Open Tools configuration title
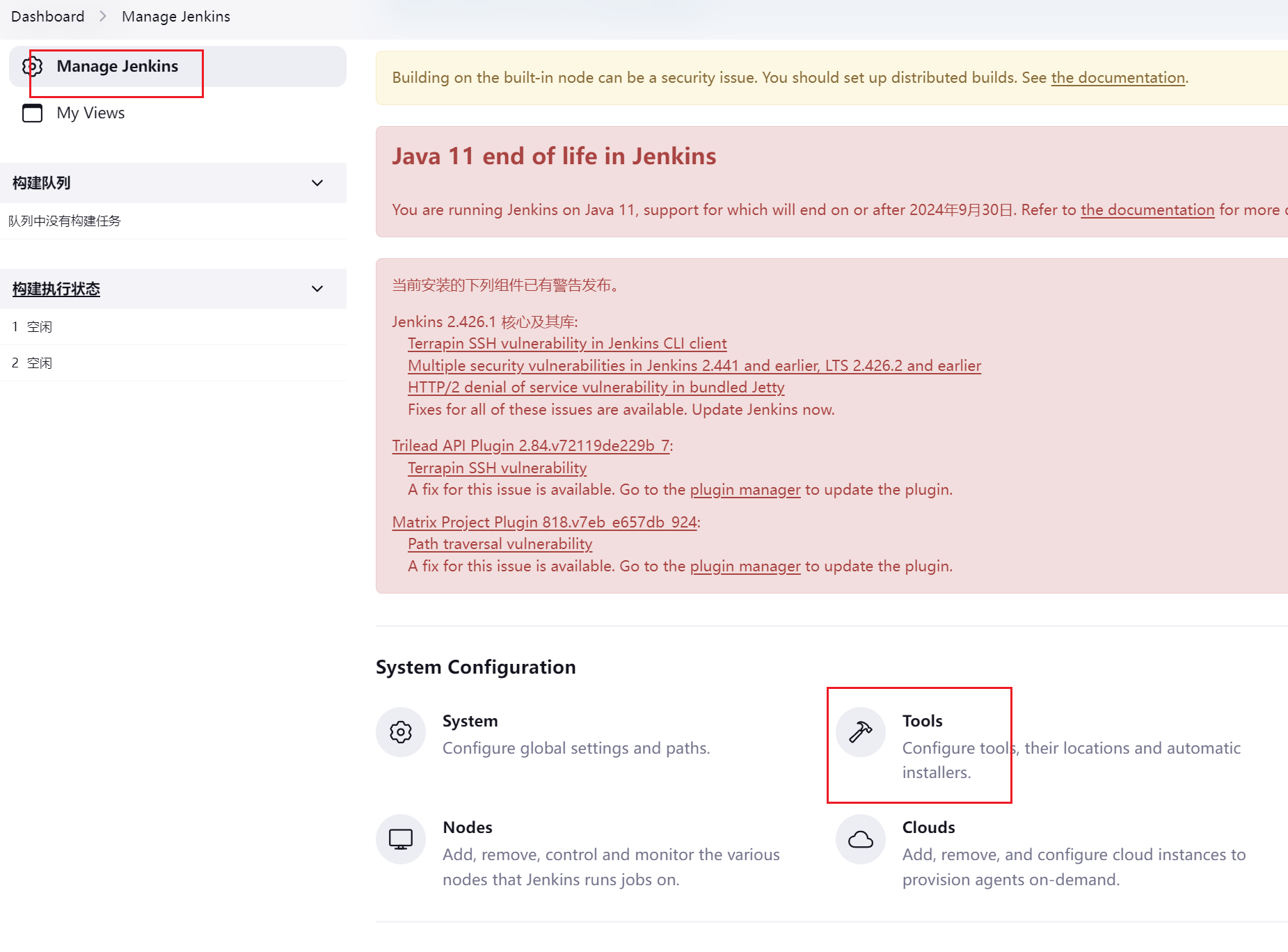Image resolution: width=1288 pixels, height=952 pixels. (x=923, y=721)
